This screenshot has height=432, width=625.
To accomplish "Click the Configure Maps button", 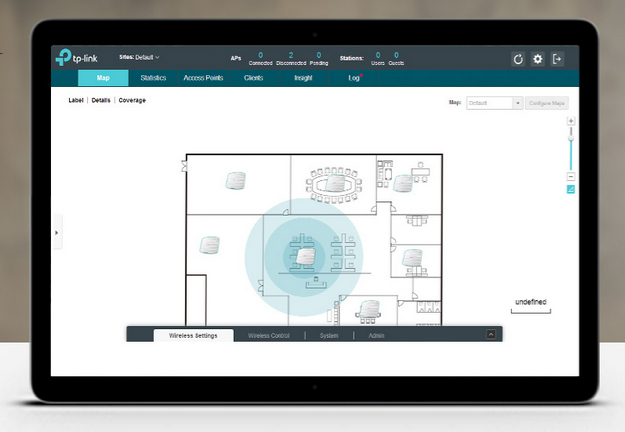I will point(547,102).
